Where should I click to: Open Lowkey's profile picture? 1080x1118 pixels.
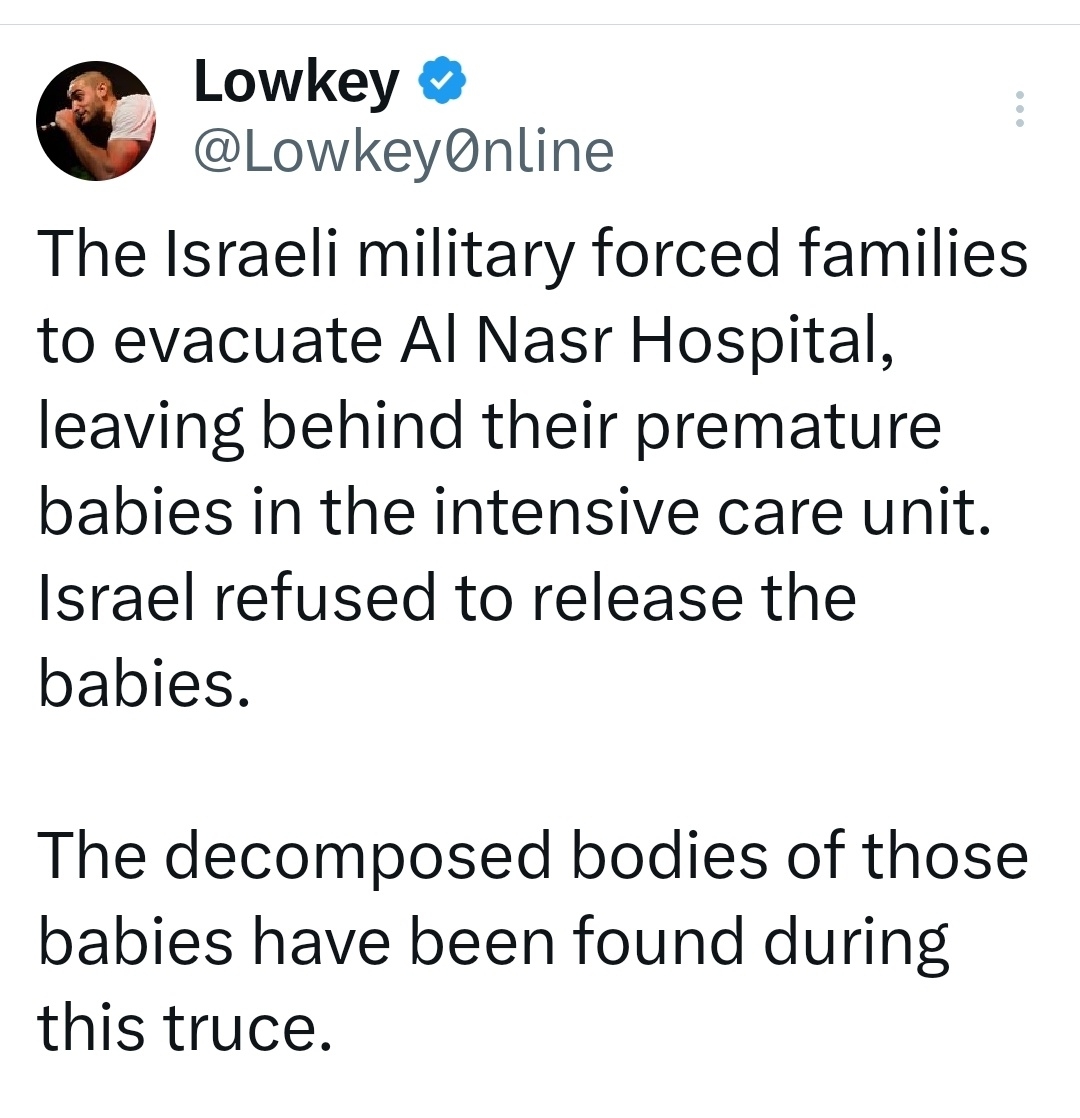[97, 122]
